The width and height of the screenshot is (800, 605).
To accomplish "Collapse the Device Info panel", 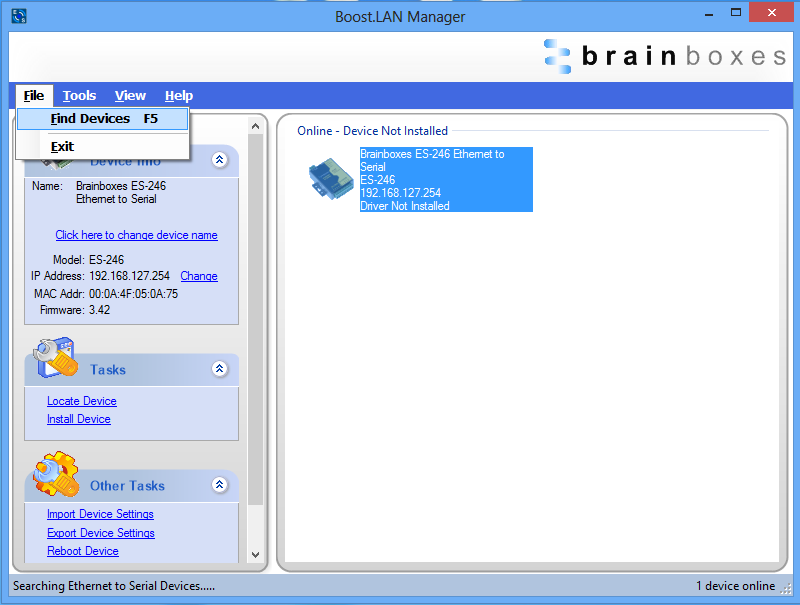I will (x=219, y=160).
